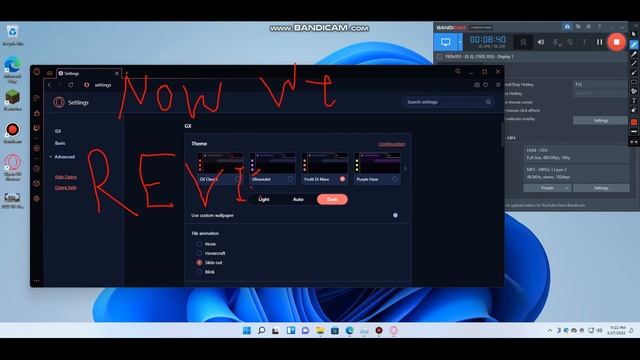640x360 pixels.
Task: Open a new tab with plus button
Action: [127, 73]
